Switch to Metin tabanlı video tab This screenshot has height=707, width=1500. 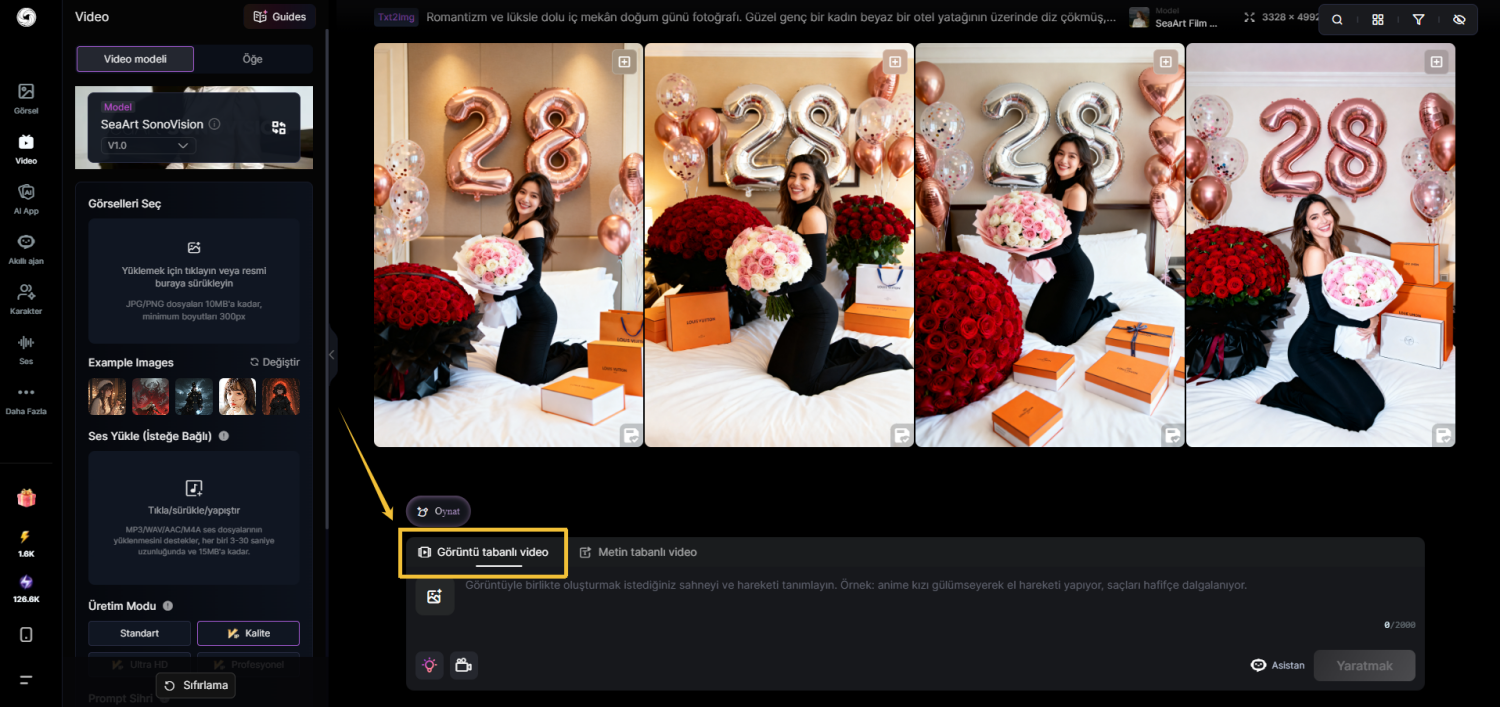point(638,552)
